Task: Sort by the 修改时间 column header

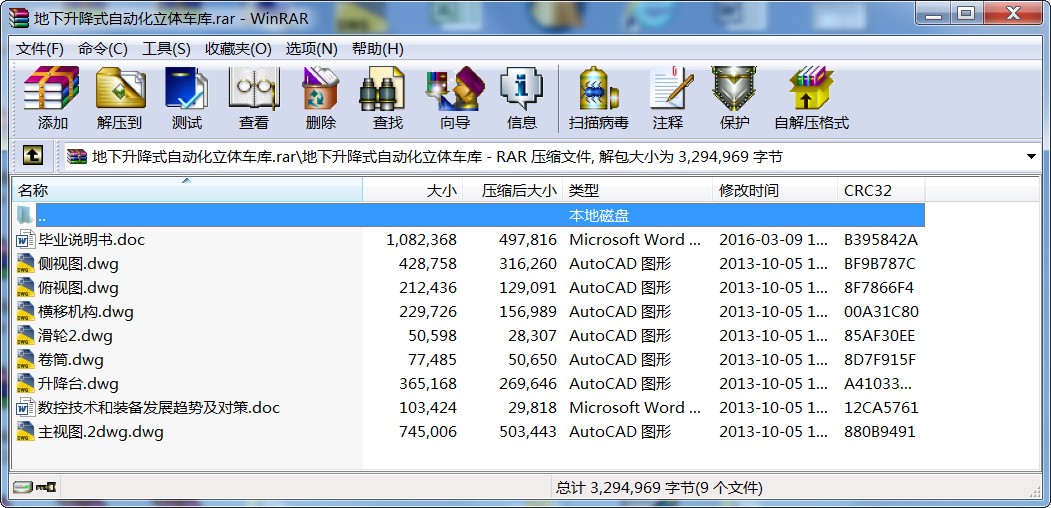Action: click(775, 190)
